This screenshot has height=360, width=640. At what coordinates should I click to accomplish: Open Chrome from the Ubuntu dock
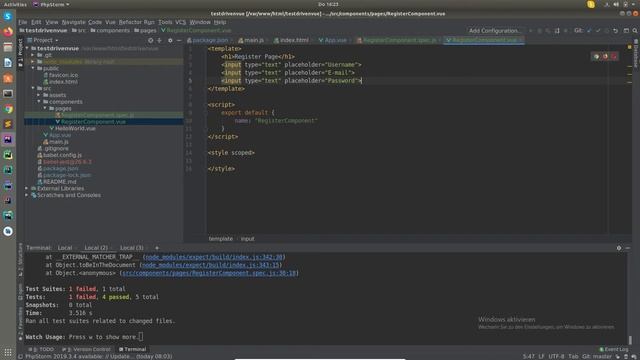click(8, 109)
